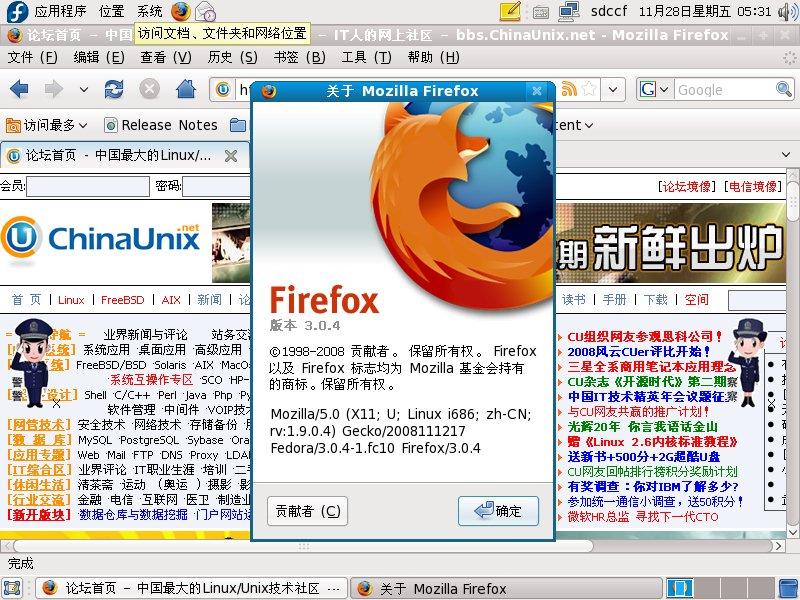800x600 pixels.
Task: Open the URL bar history dropdown
Action: tap(613, 89)
